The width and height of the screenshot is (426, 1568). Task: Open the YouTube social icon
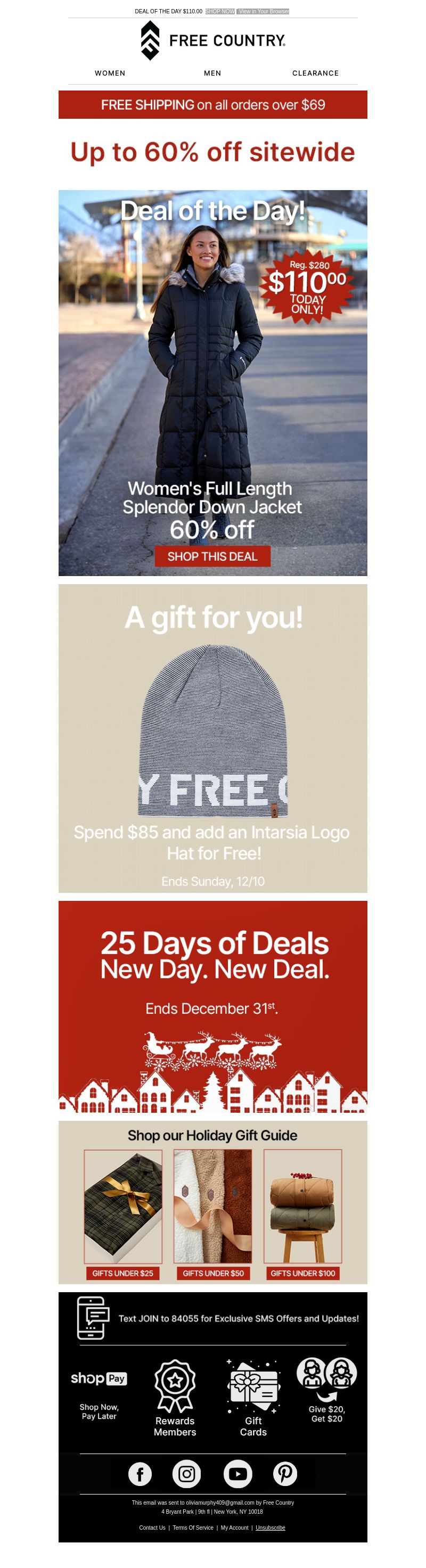click(238, 1474)
